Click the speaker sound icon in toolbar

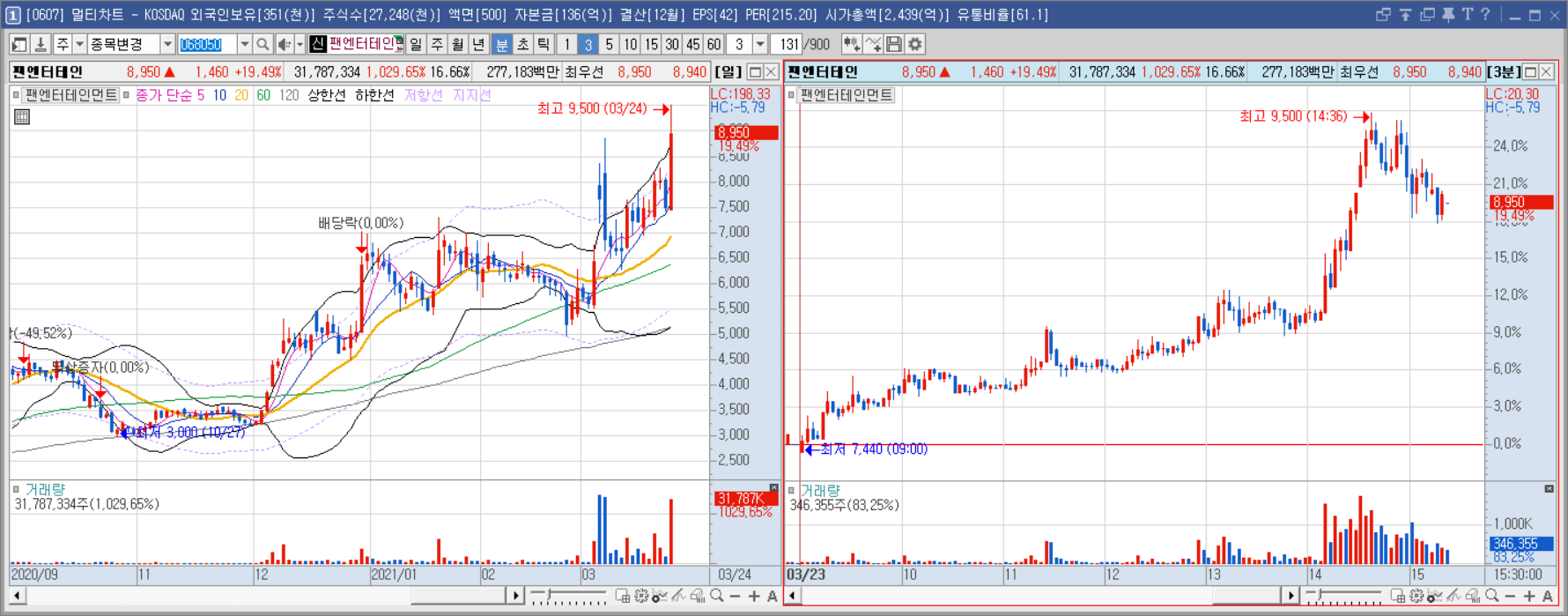point(285,44)
